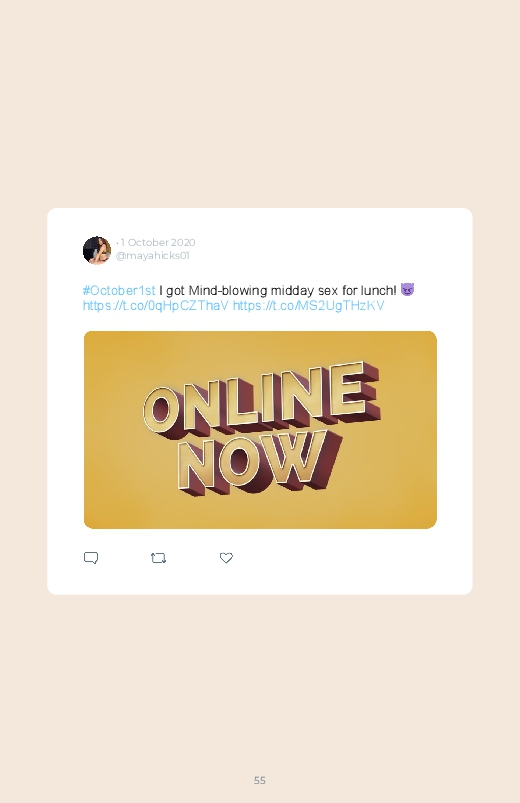Click the beige page background above the card
Viewport: 520px width, 803px height.
coord(260,102)
